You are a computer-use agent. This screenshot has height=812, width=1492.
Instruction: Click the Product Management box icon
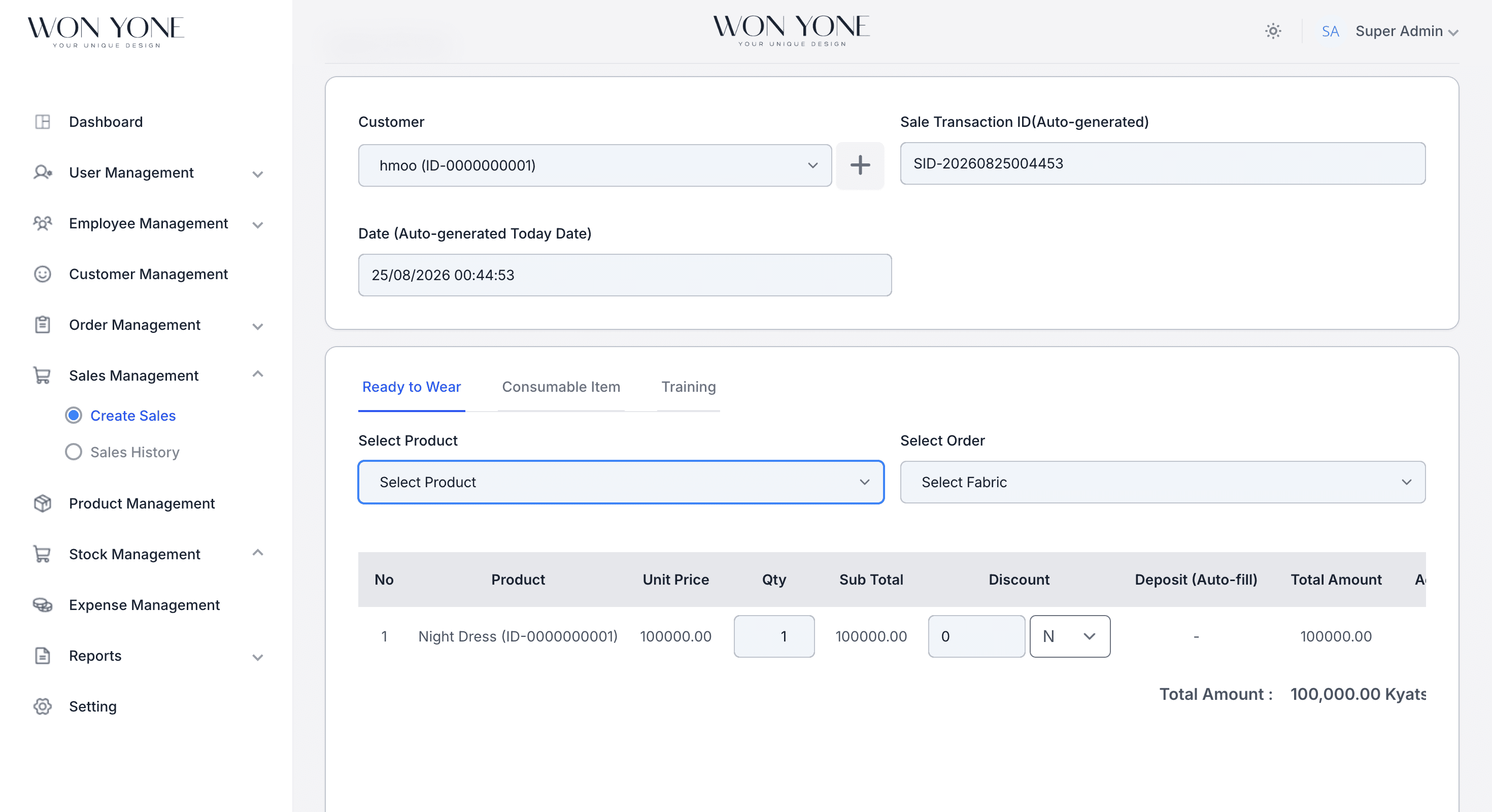(x=42, y=503)
